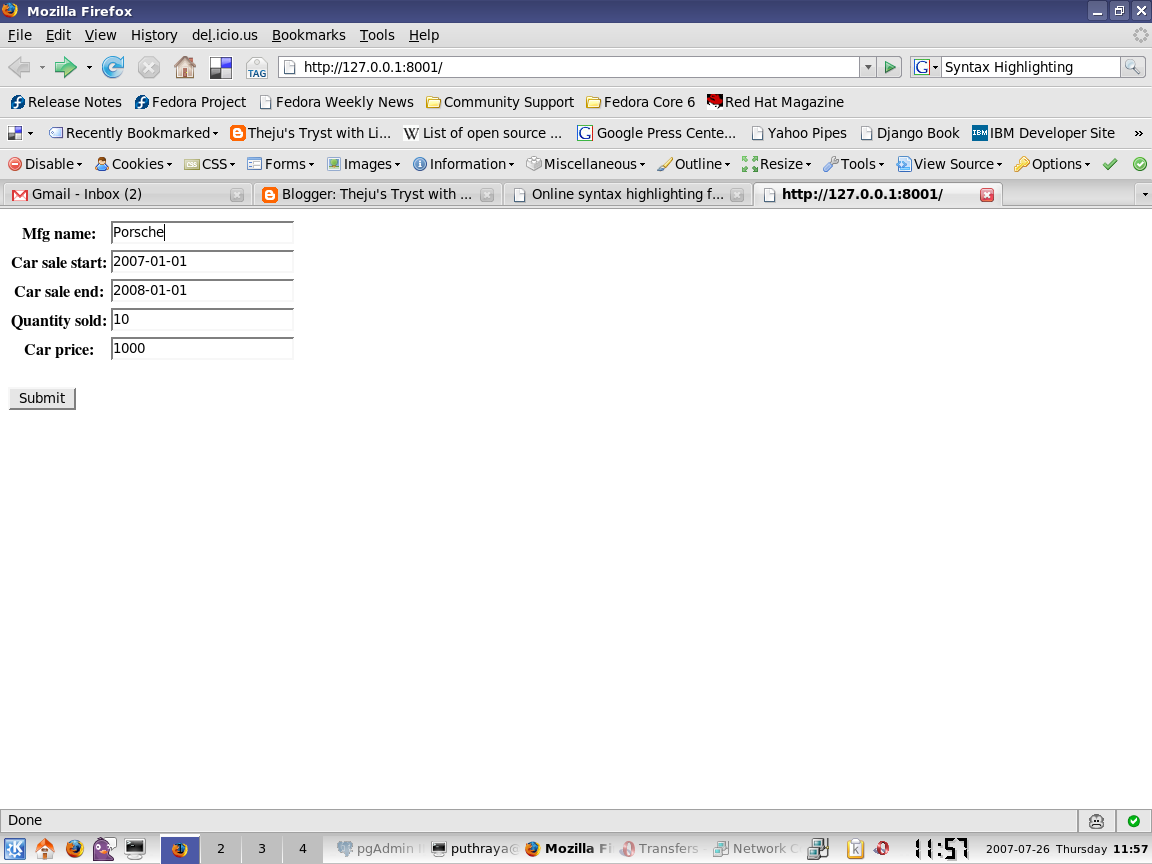Expand the Forms dropdown
Image resolution: width=1152 pixels, height=864 pixels.
281,164
